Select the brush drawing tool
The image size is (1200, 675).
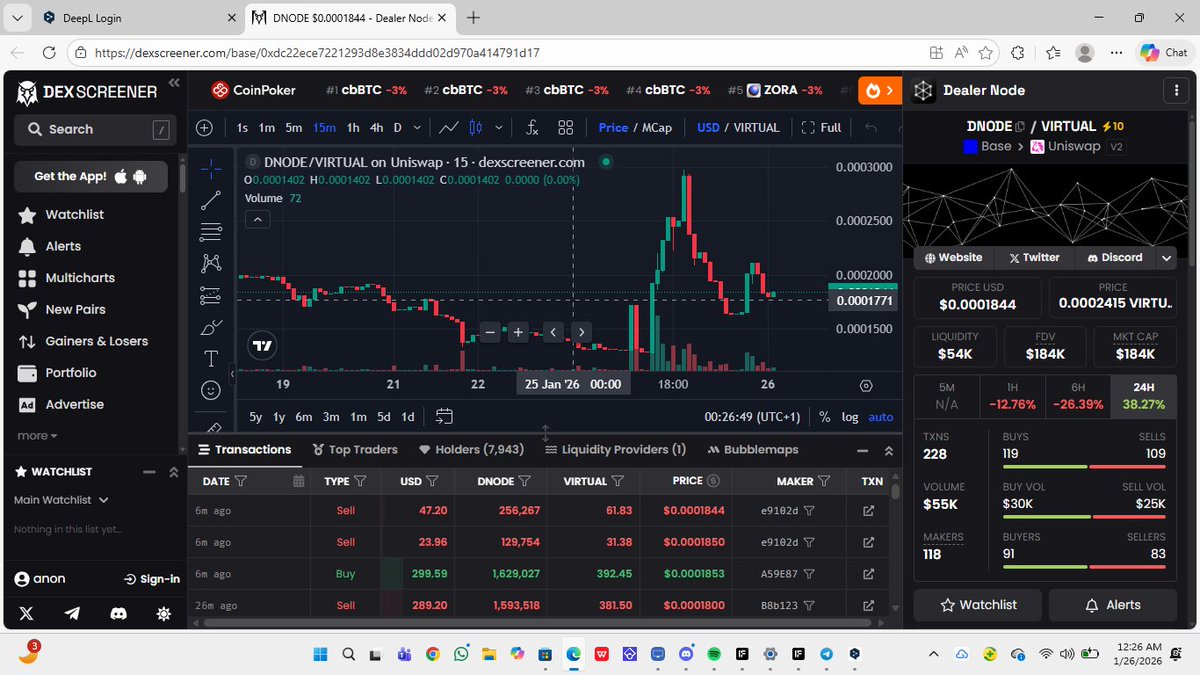coord(211,327)
